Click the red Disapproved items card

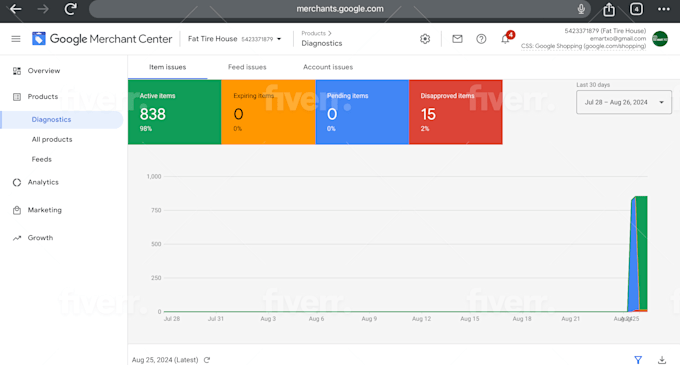point(456,112)
